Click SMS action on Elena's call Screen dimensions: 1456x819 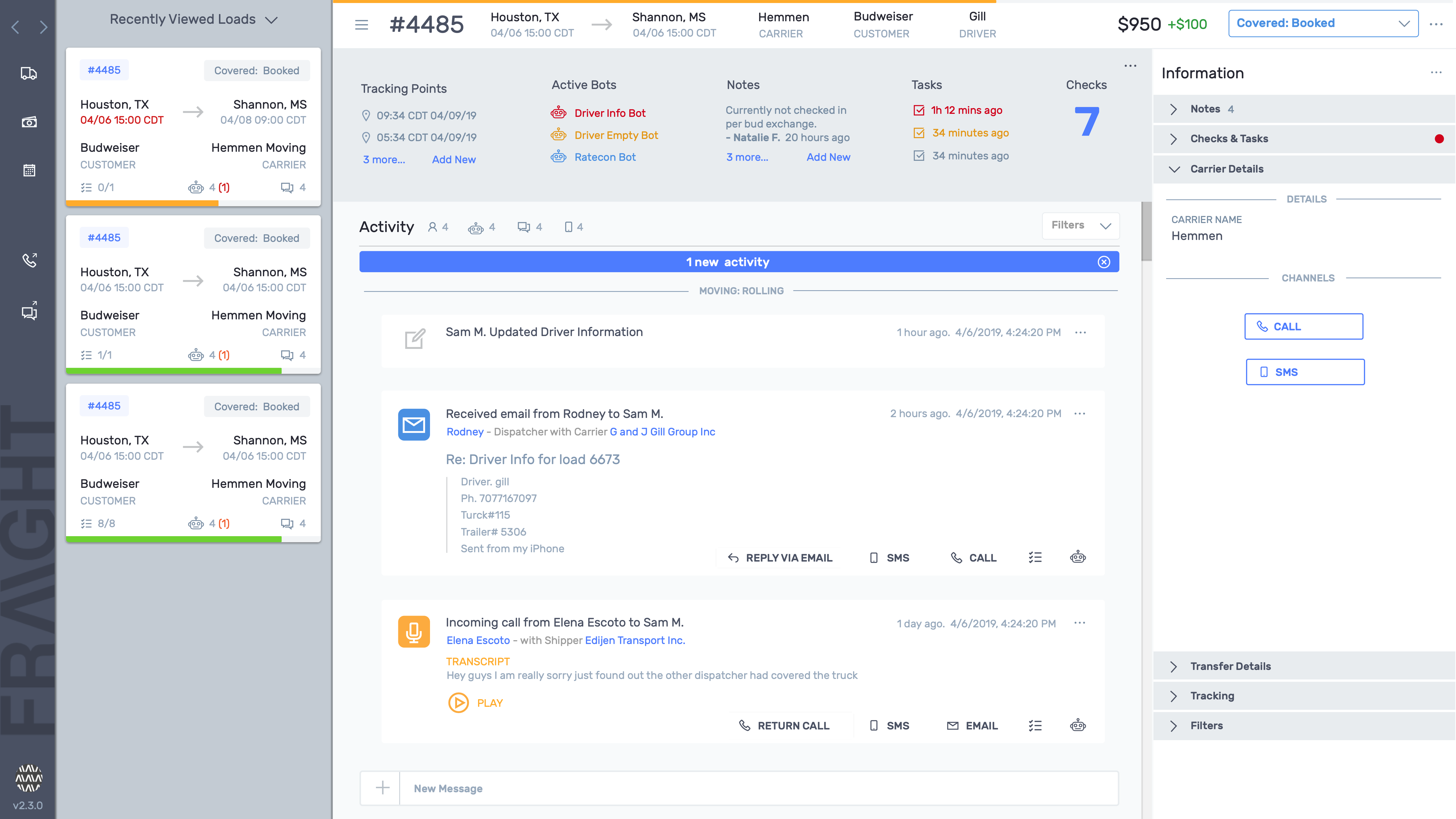[x=889, y=726]
